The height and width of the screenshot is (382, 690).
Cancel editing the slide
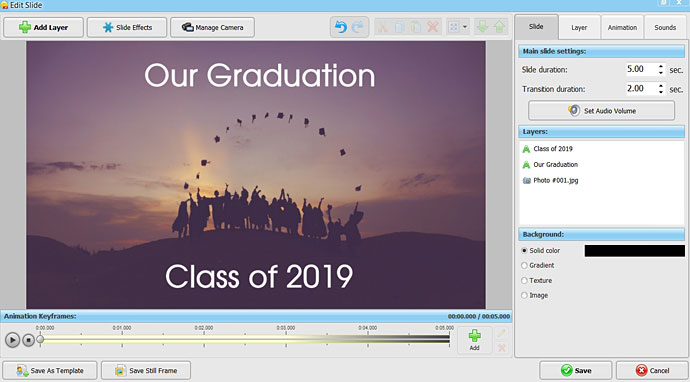[x=652, y=371]
